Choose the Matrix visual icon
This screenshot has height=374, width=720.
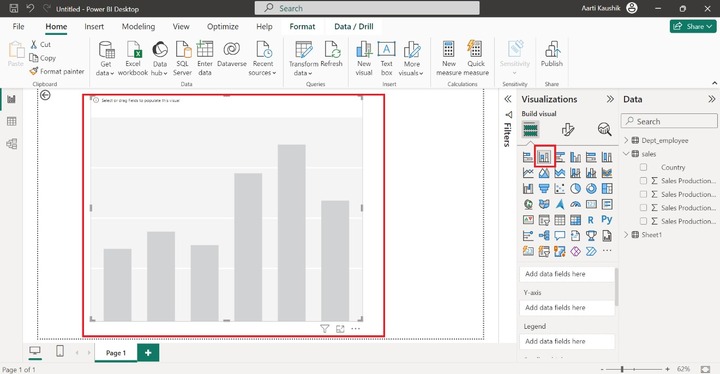(x=575, y=220)
